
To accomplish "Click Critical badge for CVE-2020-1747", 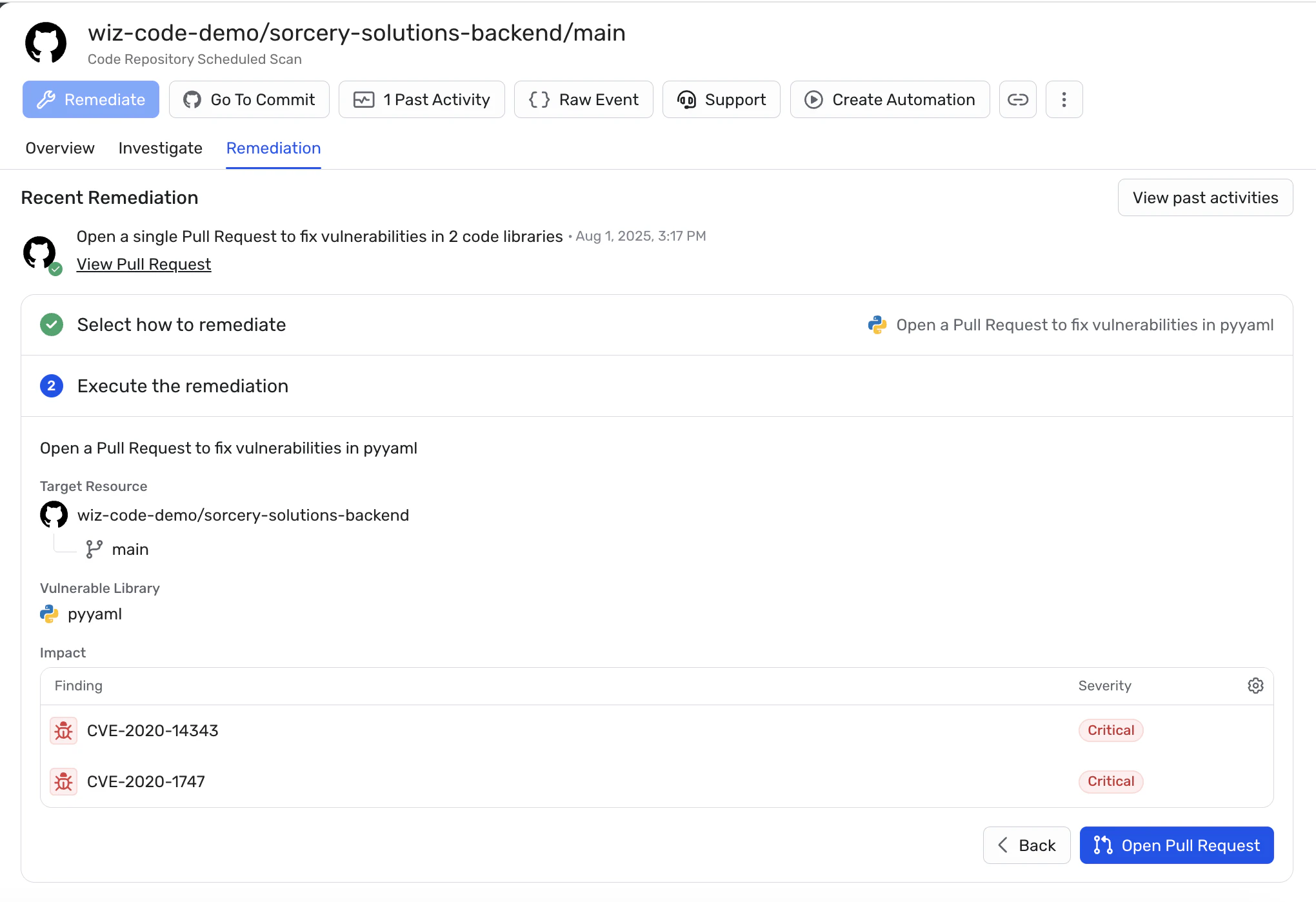I will (1111, 781).
